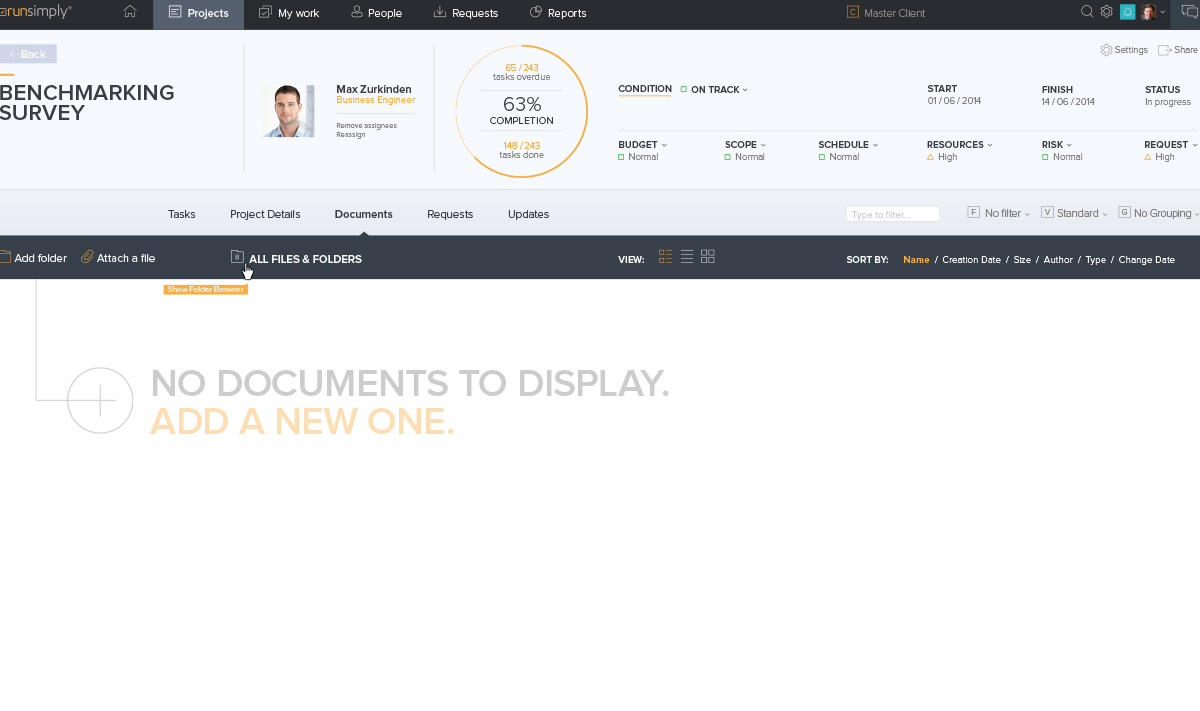Image resolution: width=1200 pixels, height=711 pixels.
Task: Click the chat messages icon
Action: coord(1189,12)
